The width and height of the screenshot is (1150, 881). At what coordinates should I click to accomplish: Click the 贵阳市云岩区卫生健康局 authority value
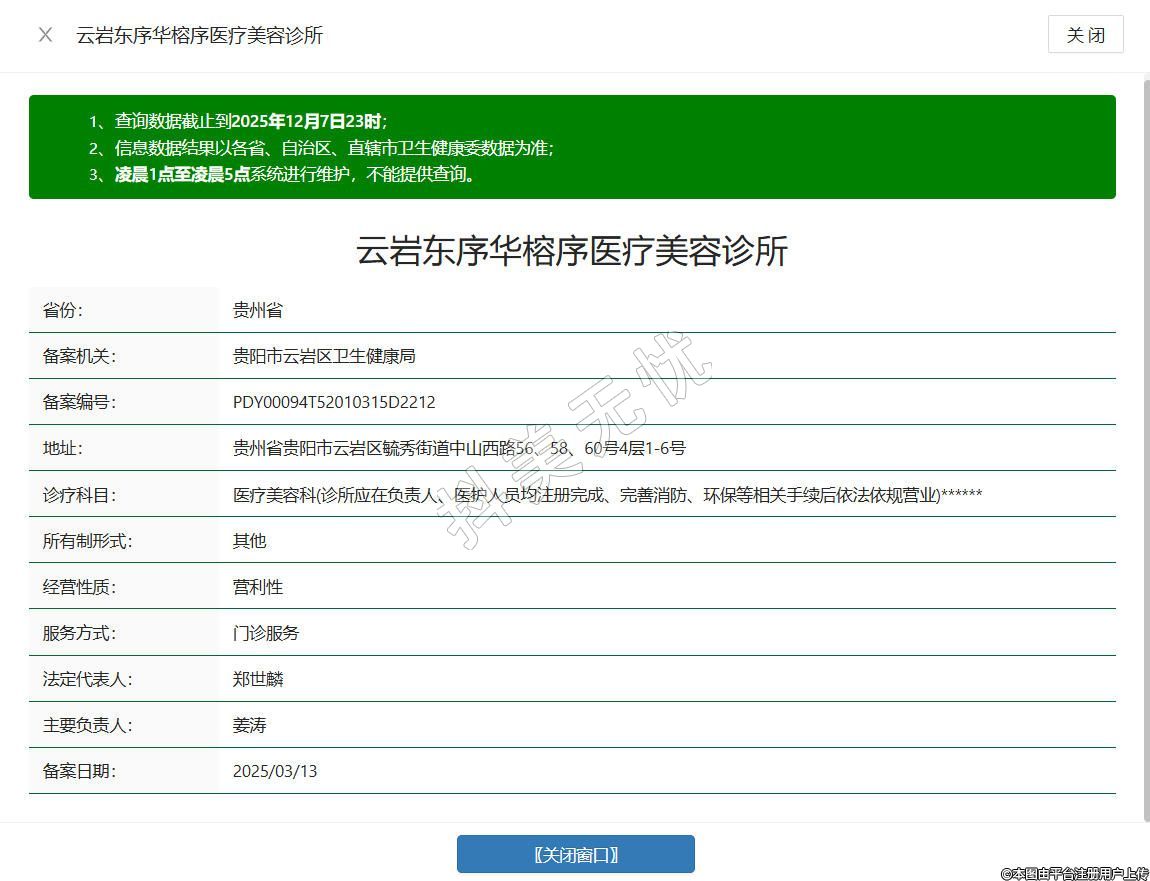[324, 356]
